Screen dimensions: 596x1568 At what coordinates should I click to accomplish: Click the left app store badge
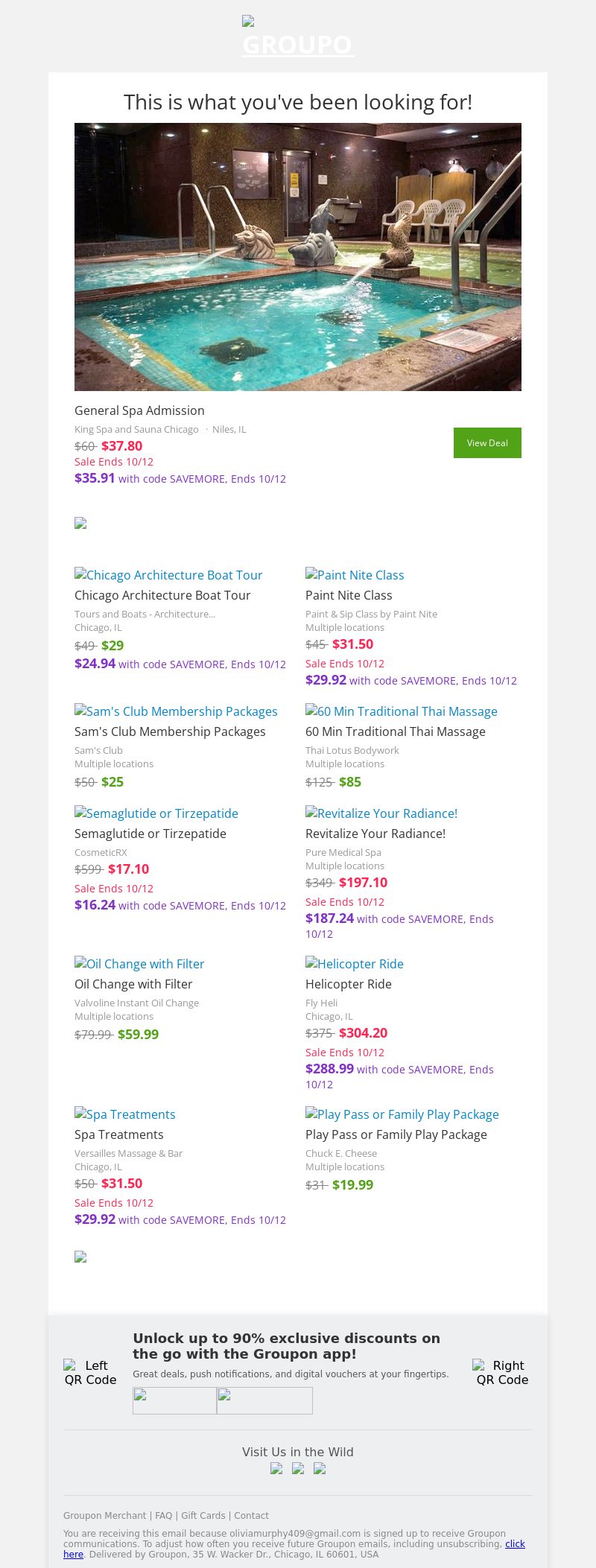coord(174,1400)
